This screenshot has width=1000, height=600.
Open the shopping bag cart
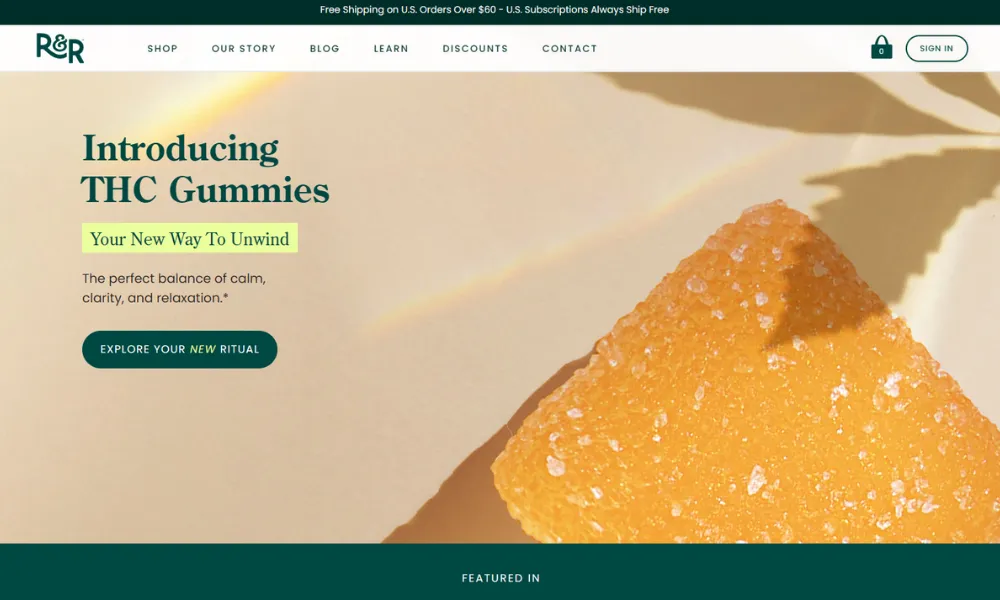pos(881,47)
